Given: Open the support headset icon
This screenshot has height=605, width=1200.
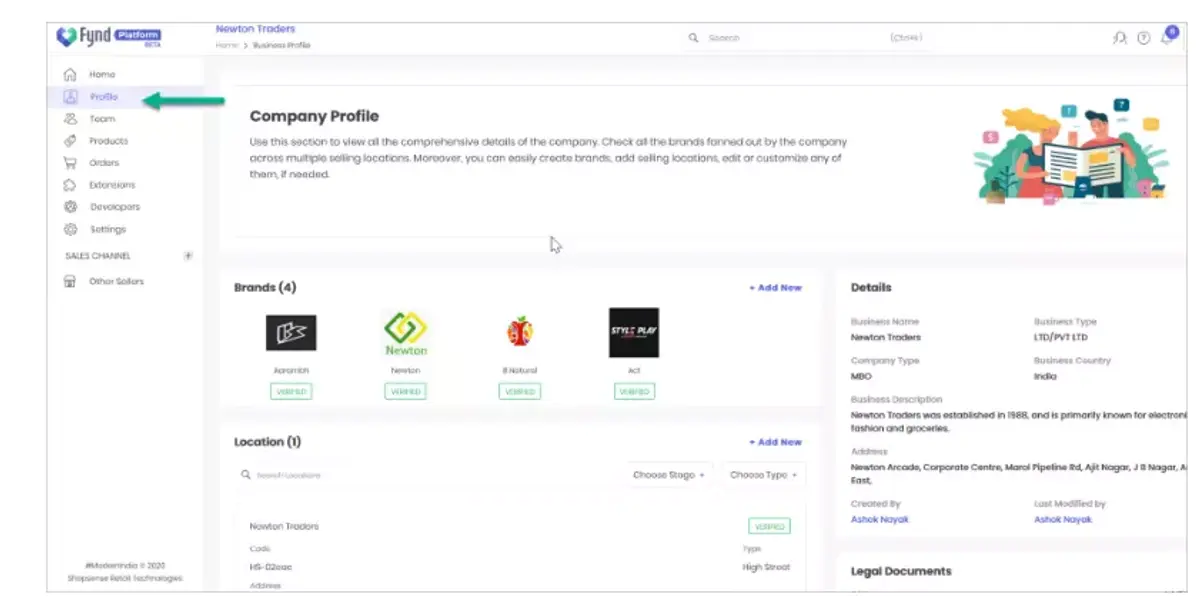Looking at the screenshot, I should [x=1119, y=38].
